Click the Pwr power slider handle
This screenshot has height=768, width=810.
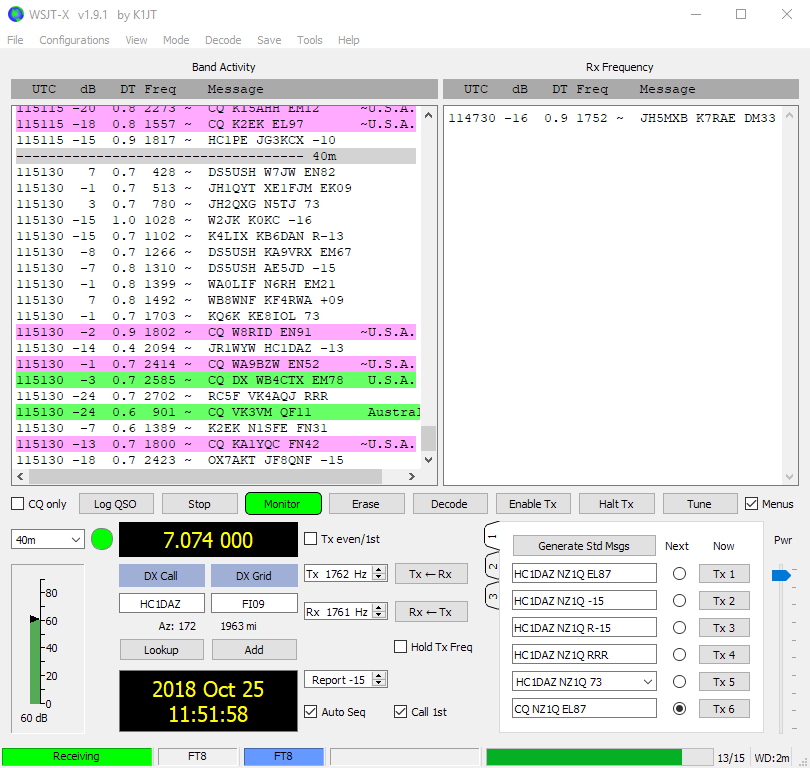pyautogui.click(x=781, y=575)
